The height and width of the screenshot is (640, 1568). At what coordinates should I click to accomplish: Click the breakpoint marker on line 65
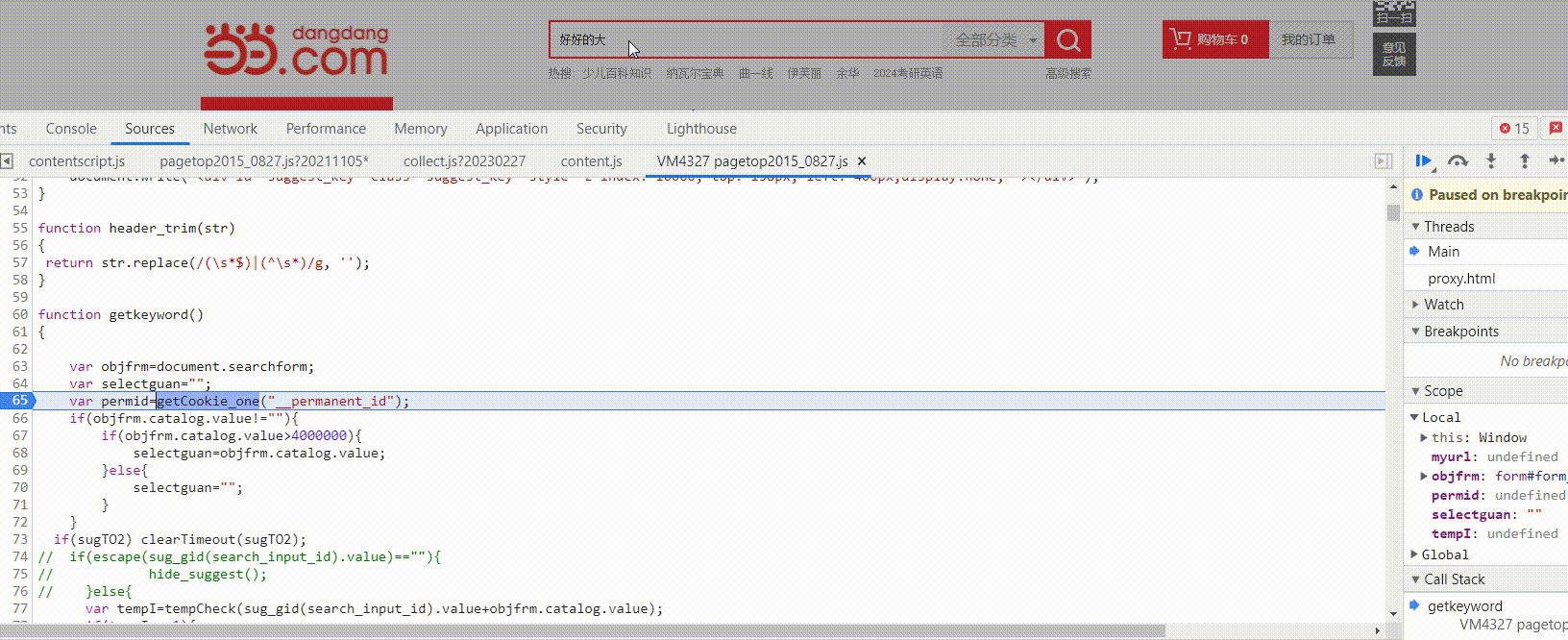17,401
